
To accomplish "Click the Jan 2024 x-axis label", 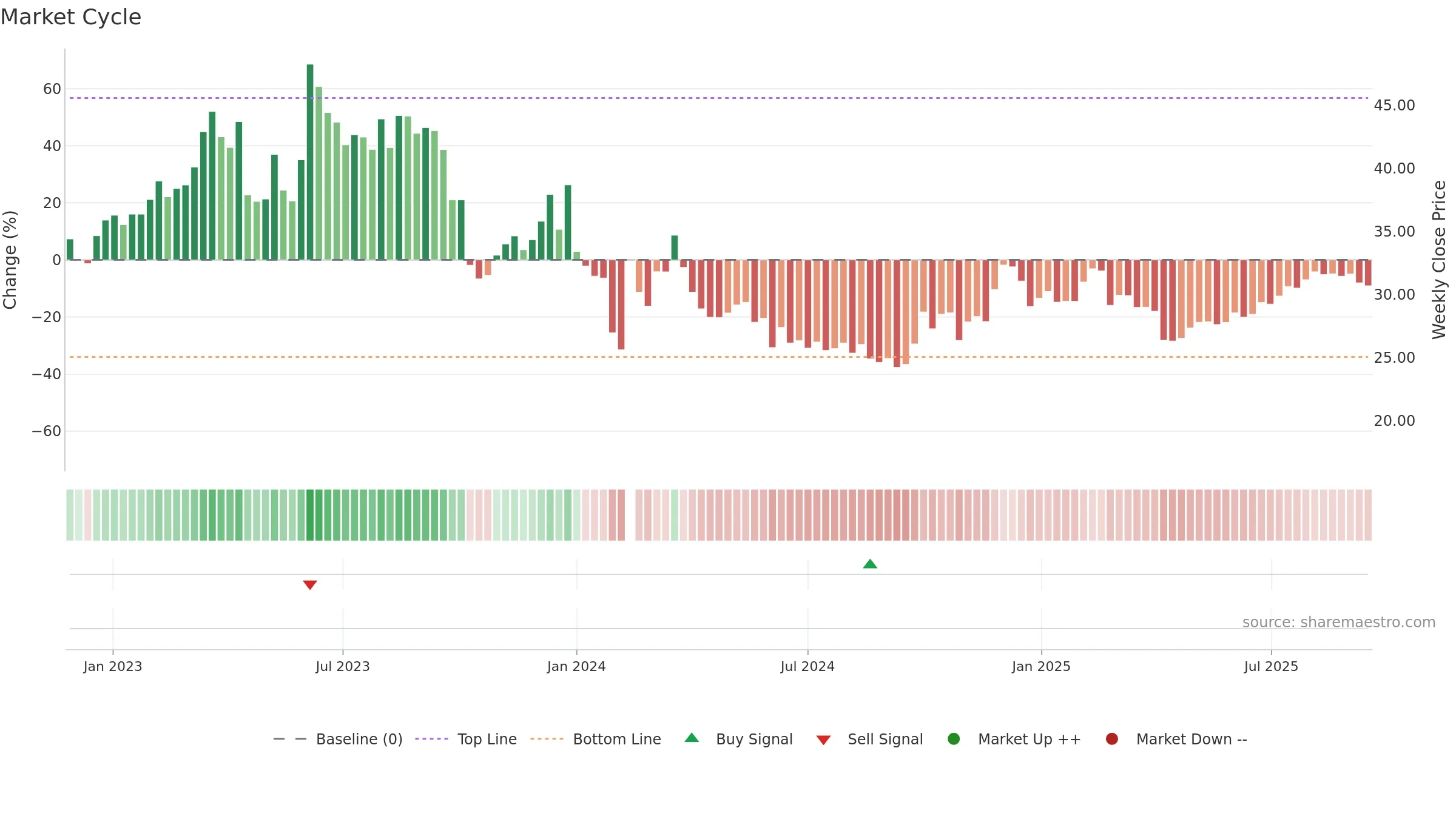I will pyautogui.click(x=576, y=666).
